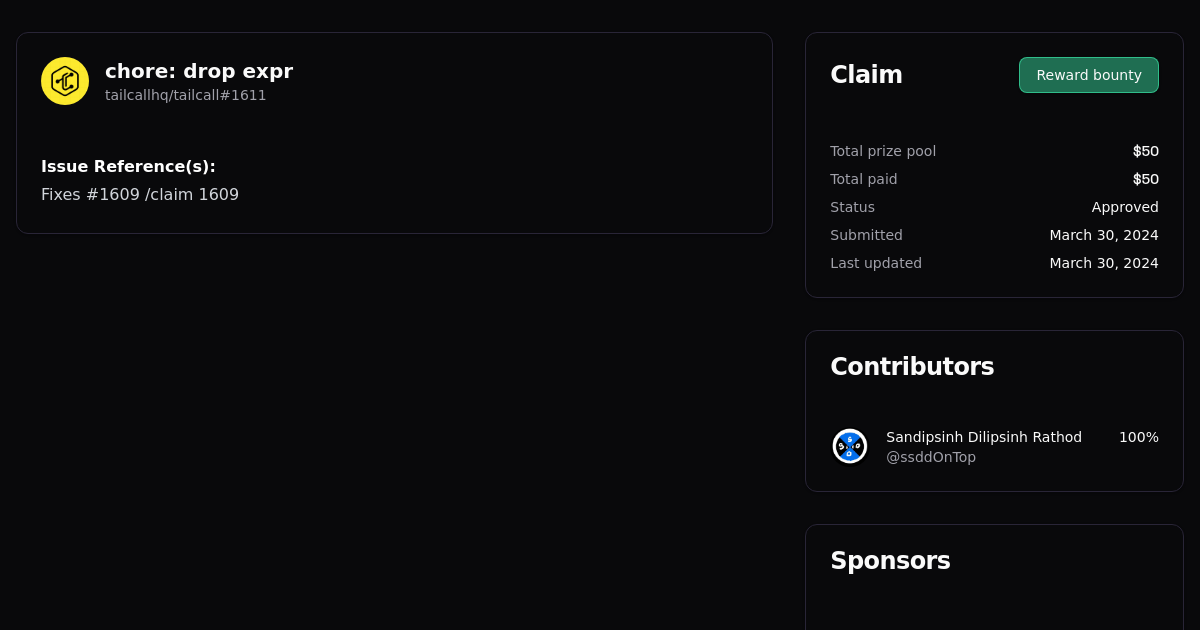Click the yellow Tailcall logo icon
The image size is (1200, 630).
[x=65, y=81]
